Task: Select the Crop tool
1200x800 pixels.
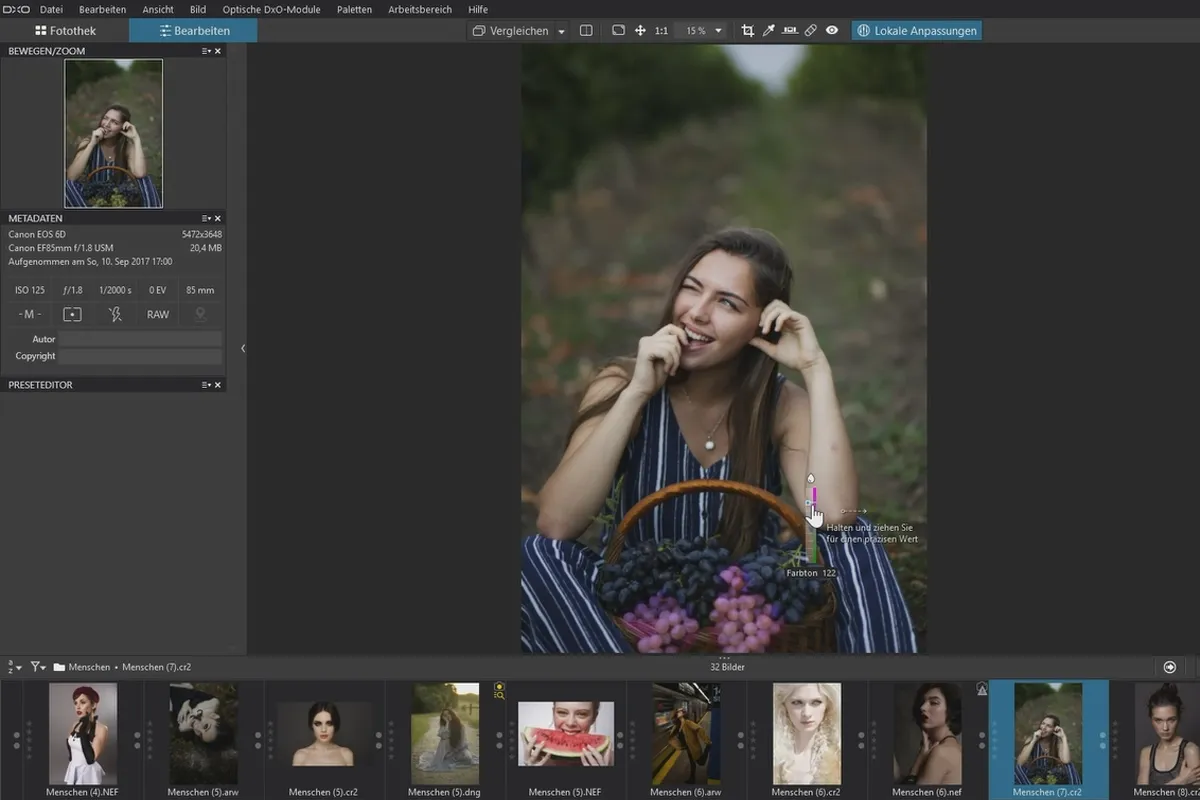Action: (x=747, y=31)
